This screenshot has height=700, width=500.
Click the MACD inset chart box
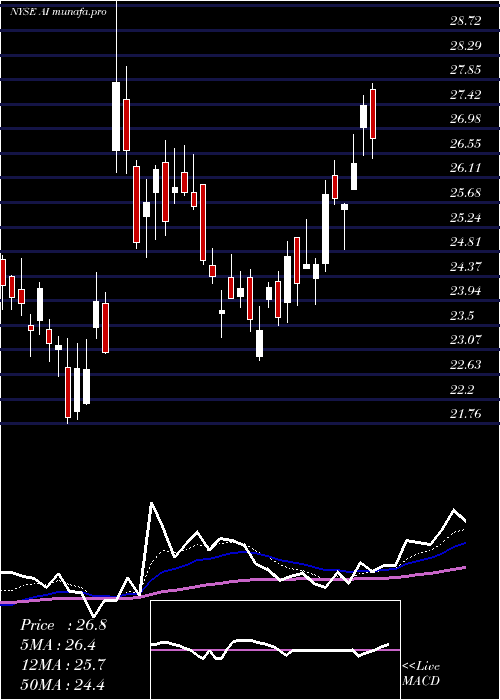click(275, 650)
